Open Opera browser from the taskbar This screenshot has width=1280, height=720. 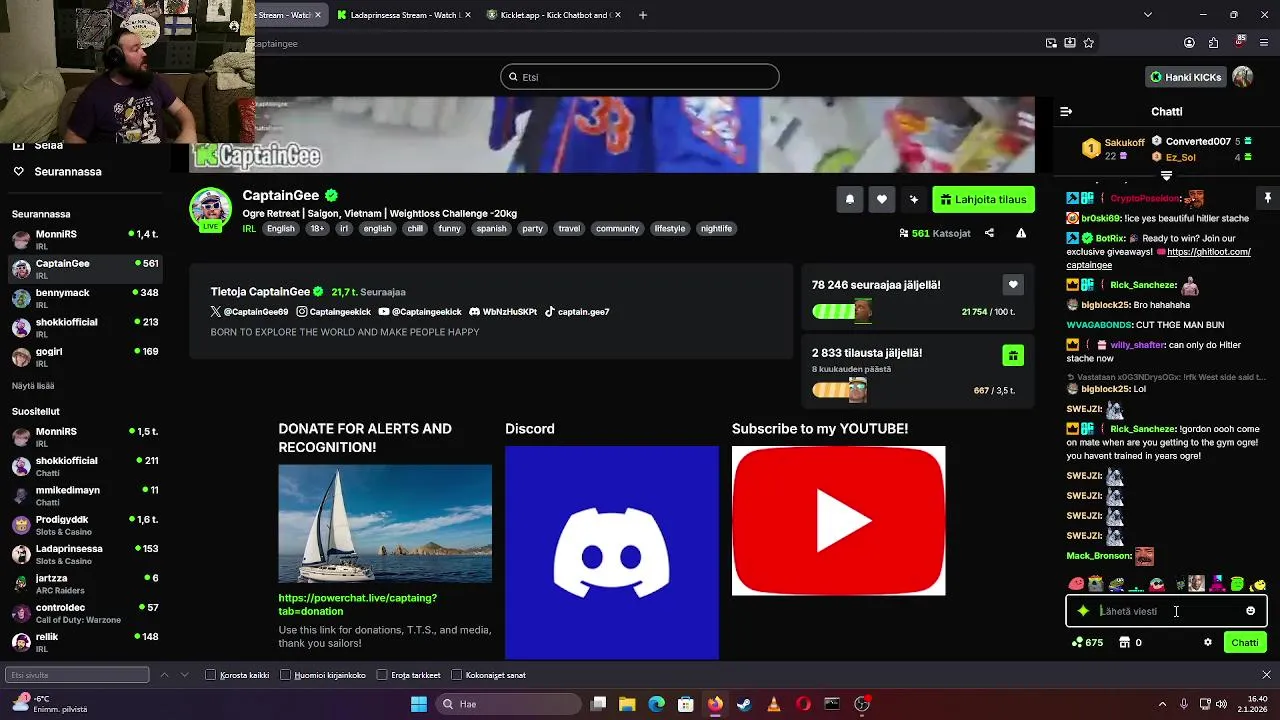coord(803,704)
